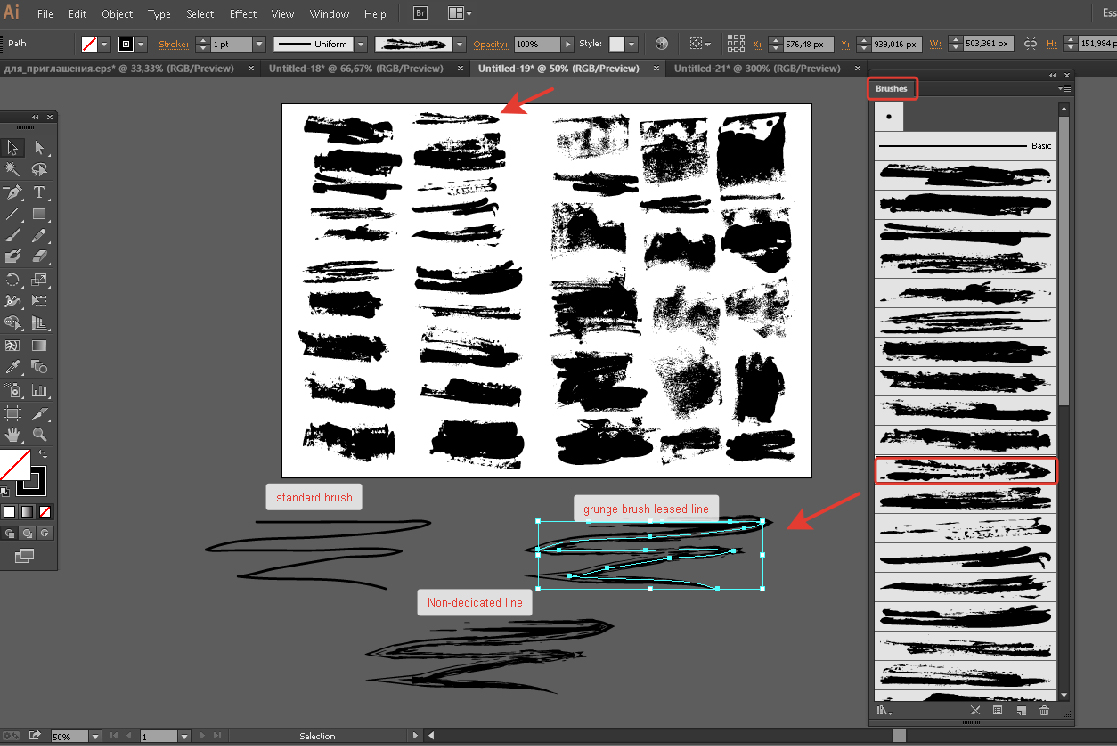The height and width of the screenshot is (746, 1117).
Task: Set color mode to None in toolbox
Action: (45, 512)
